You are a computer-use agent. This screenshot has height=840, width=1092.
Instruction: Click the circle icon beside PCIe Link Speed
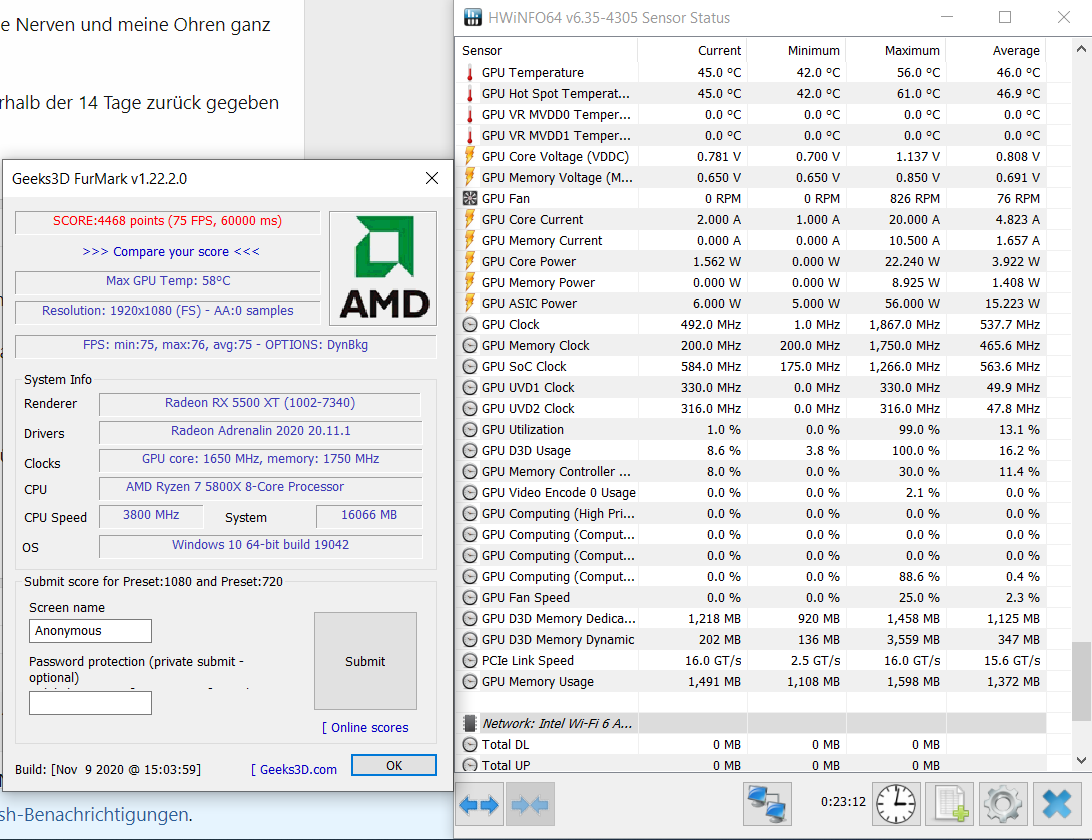click(470, 660)
